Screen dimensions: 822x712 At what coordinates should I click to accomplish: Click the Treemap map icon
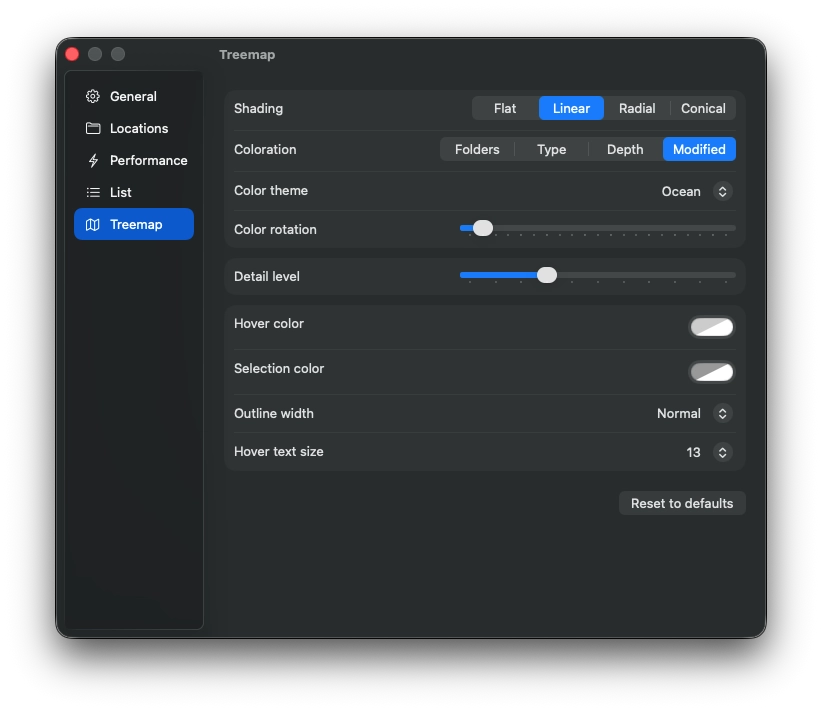coord(93,224)
